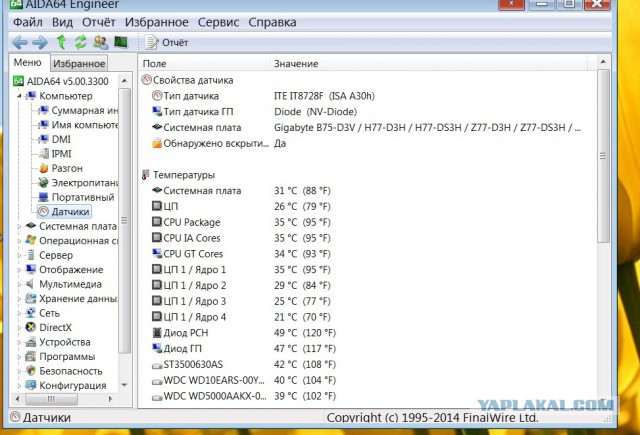Image resolution: width=640 pixels, height=435 pixels.
Task: Click the Программы tree icon
Action: pos(31,356)
